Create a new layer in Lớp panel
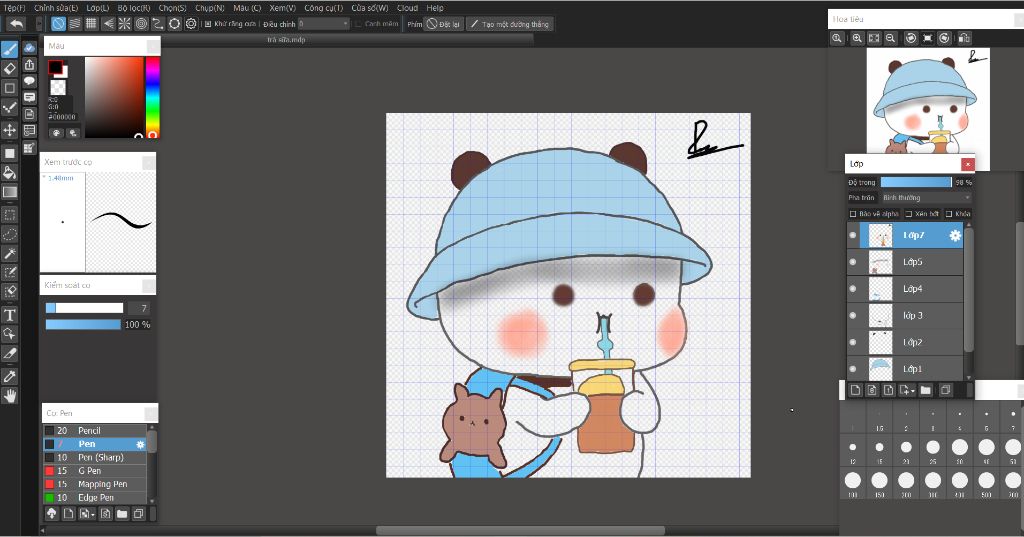The image size is (1024, 537). (856, 390)
